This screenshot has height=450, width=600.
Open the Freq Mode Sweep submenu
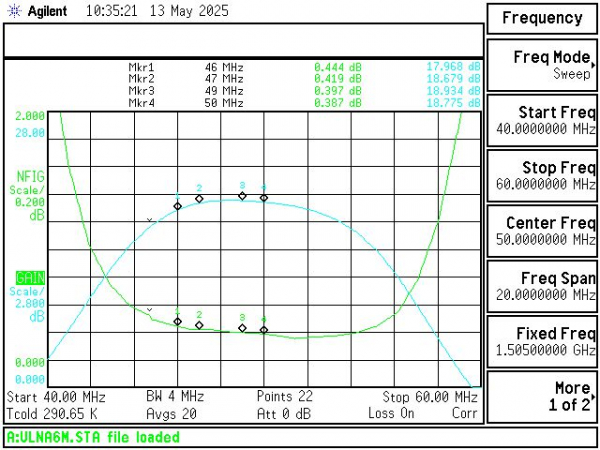pos(542,65)
